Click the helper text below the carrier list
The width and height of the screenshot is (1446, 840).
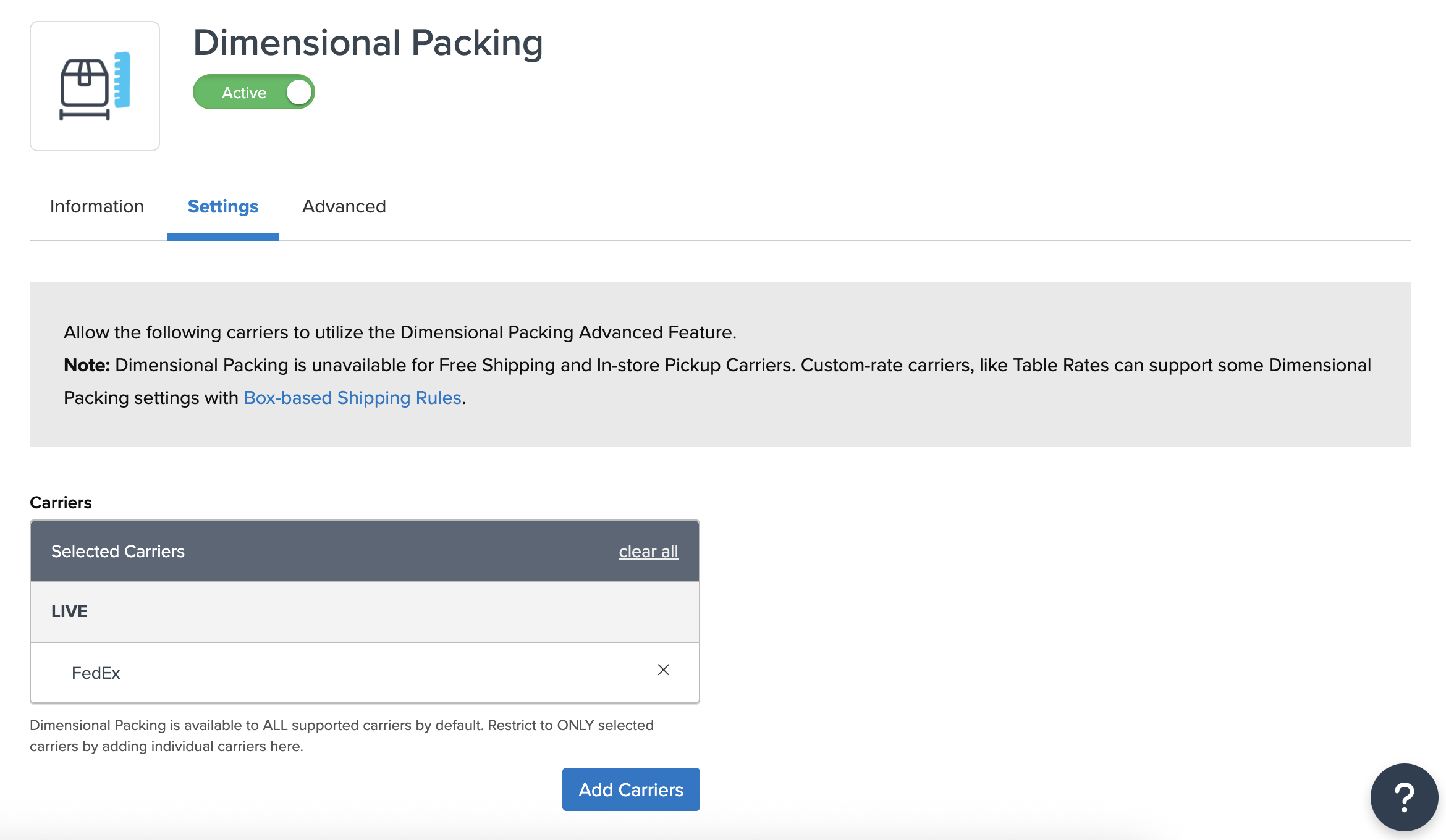point(341,736)
